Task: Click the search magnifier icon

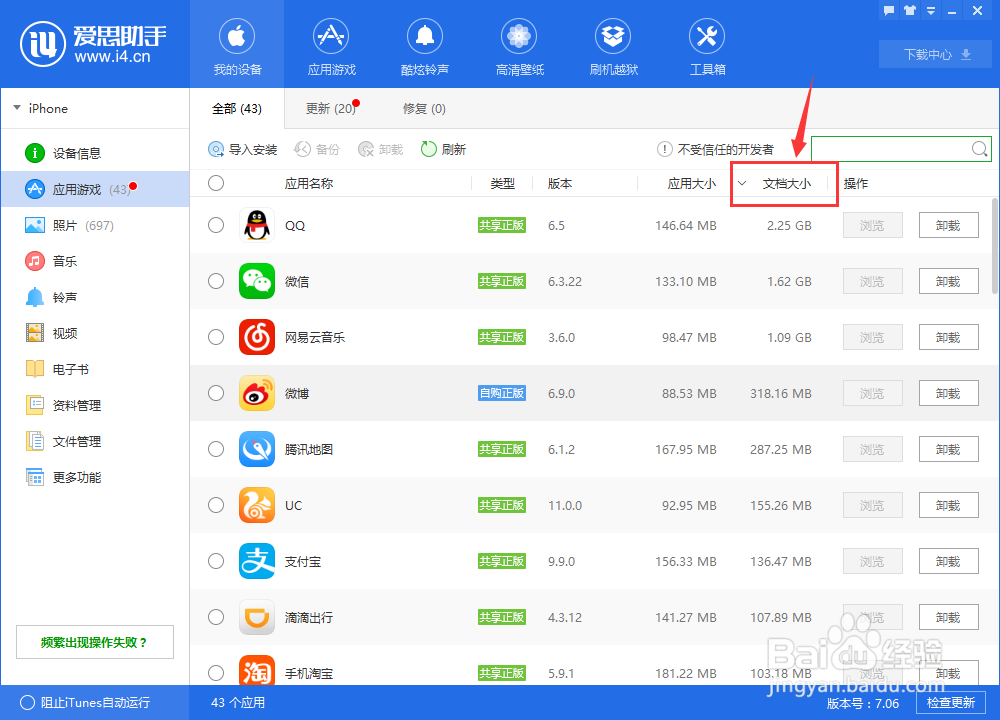Action: tap(980, 149)
